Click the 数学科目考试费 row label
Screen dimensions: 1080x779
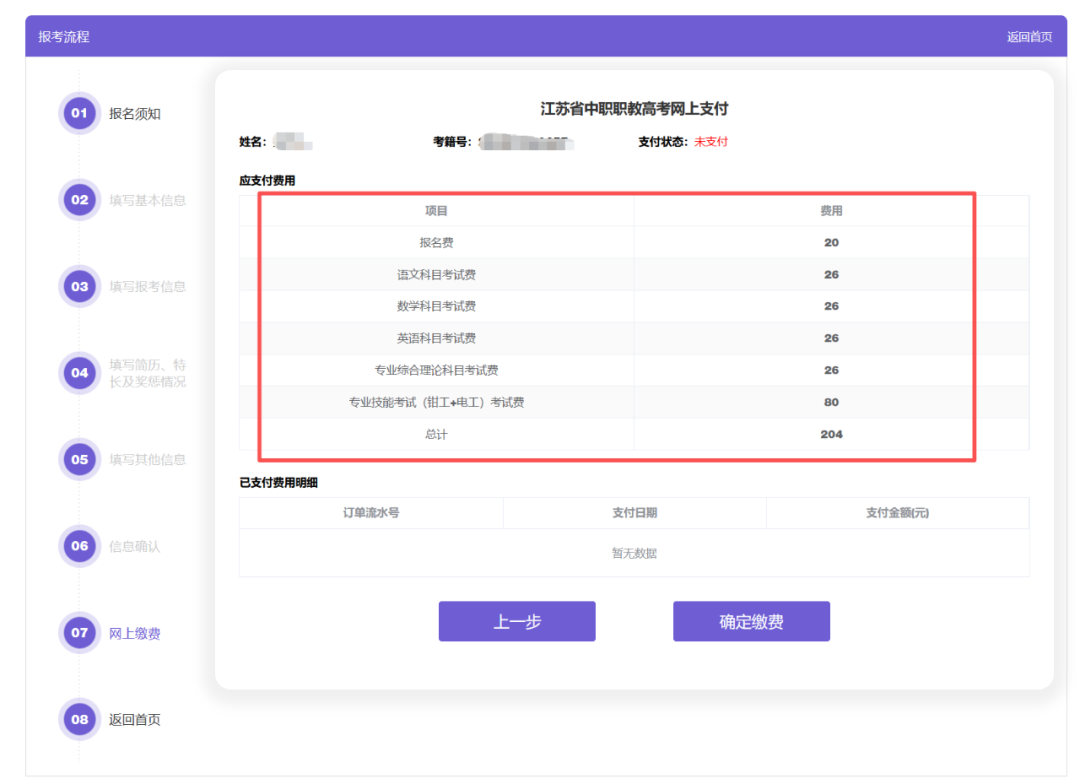(x=436, y=306)
